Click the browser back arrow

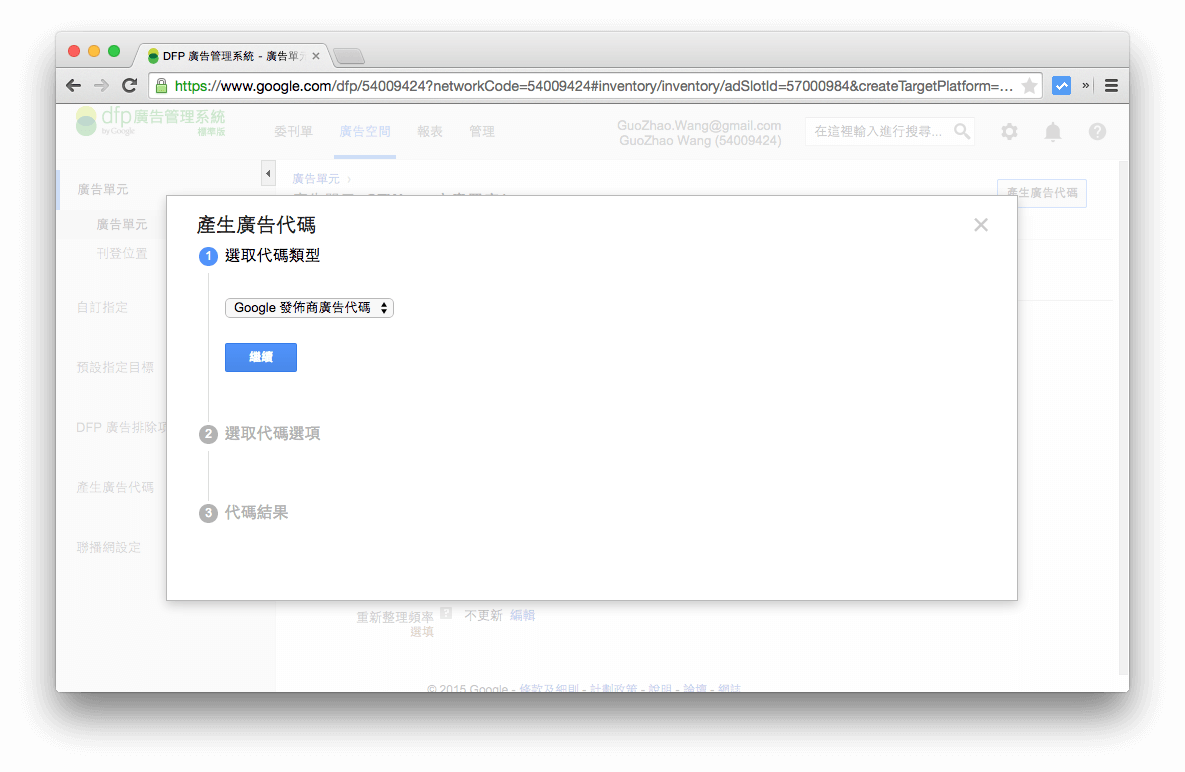[x=73, y=85]
